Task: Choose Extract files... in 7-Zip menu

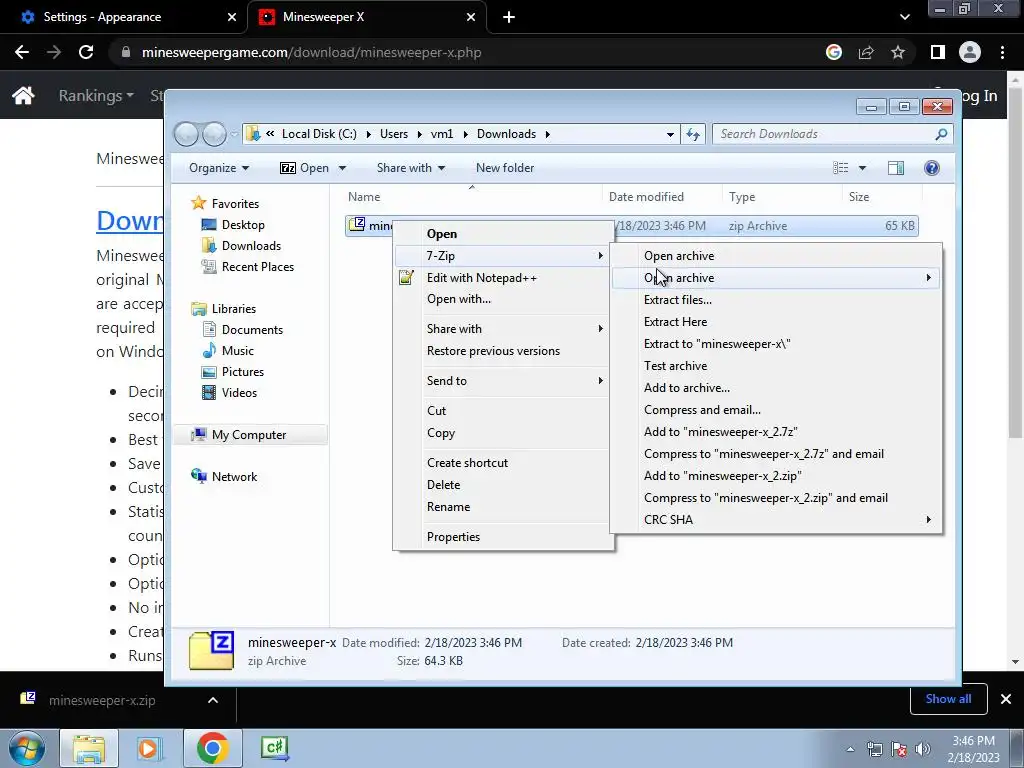Action: (x=678, y=300)
